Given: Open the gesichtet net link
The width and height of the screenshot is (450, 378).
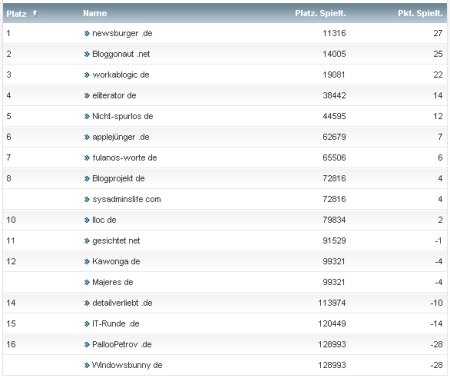Looking at the screenshot, I should (x=116, y=241).
